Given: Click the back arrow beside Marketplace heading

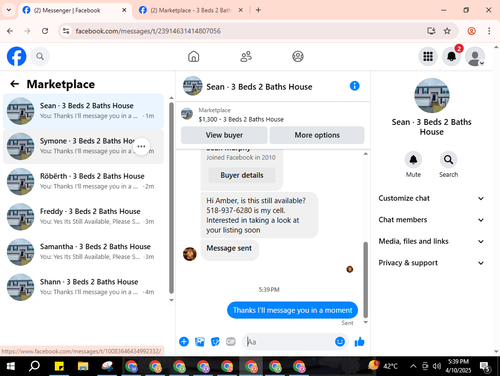Looking at the screenshot, I should click(x=14, y=84).
